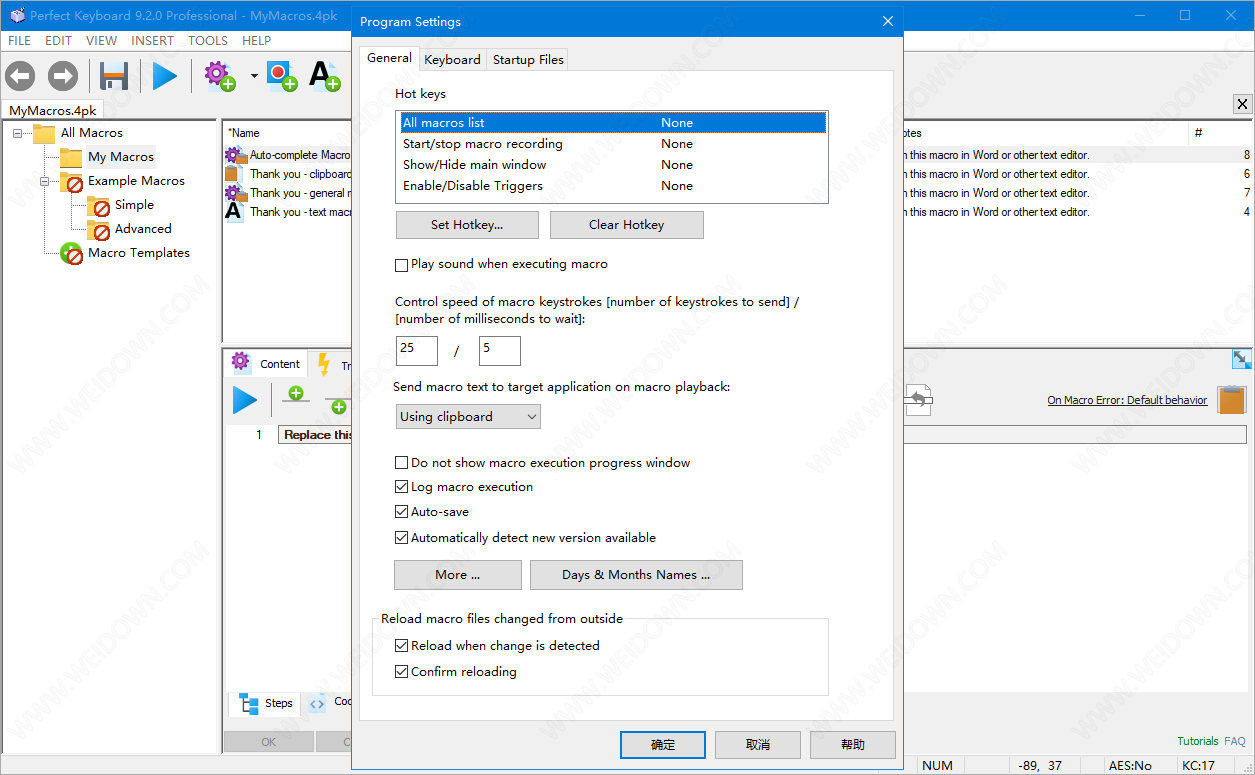
Task: Click the second green plus add-step icon in the editor
Action: (338, 404)
